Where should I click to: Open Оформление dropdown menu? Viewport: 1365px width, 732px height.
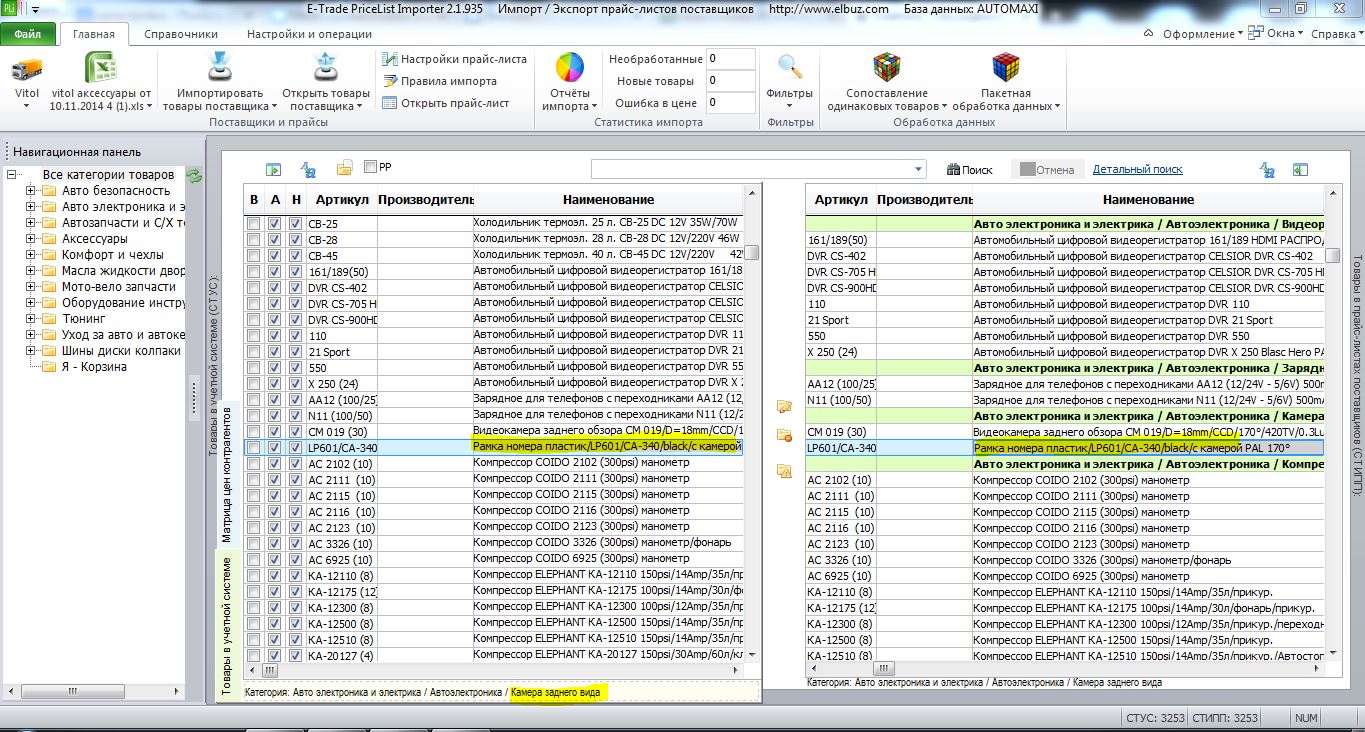coord(1203,34)
